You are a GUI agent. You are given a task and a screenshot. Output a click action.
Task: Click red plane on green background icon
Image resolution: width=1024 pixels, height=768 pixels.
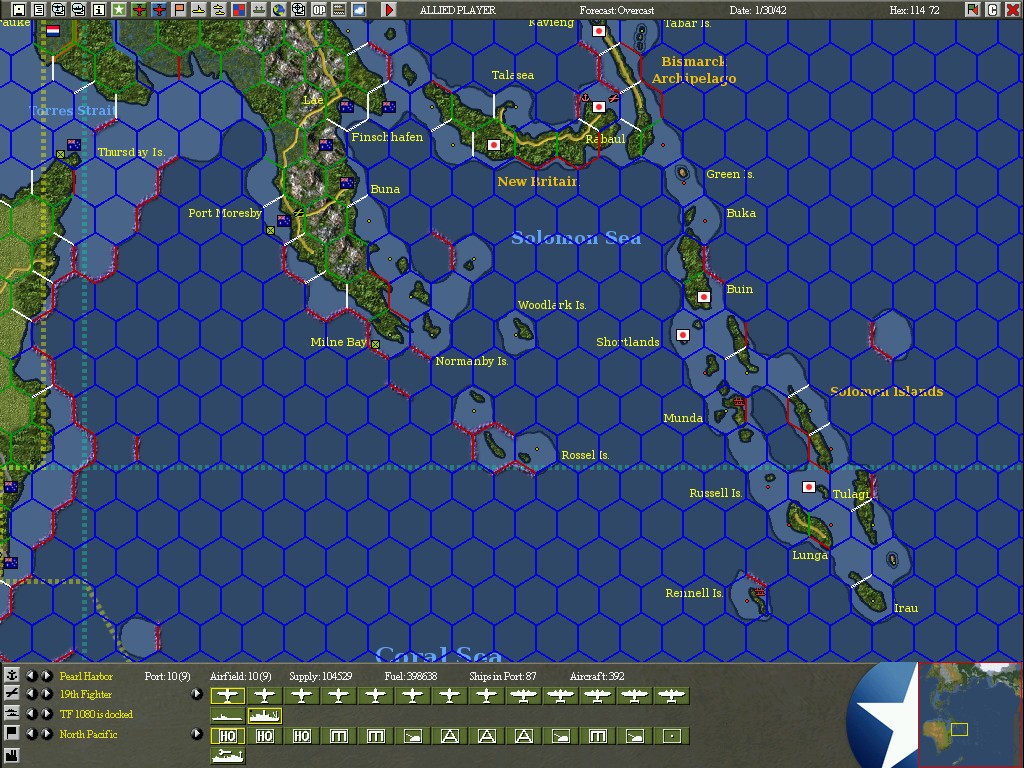pos(138,9)
